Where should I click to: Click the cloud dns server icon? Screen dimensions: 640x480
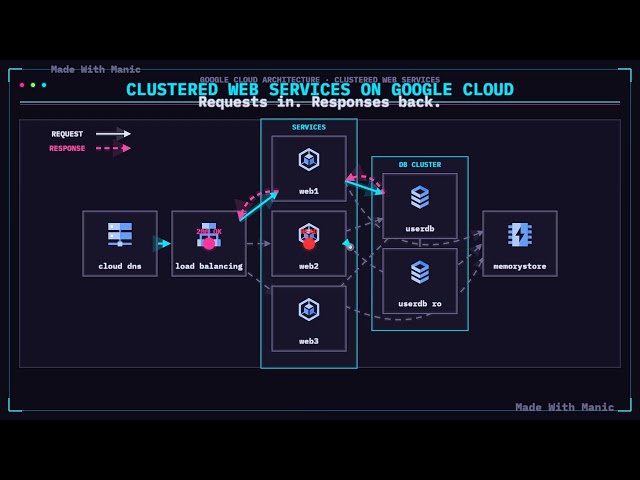pyautogui.click(x=120, y=234)
